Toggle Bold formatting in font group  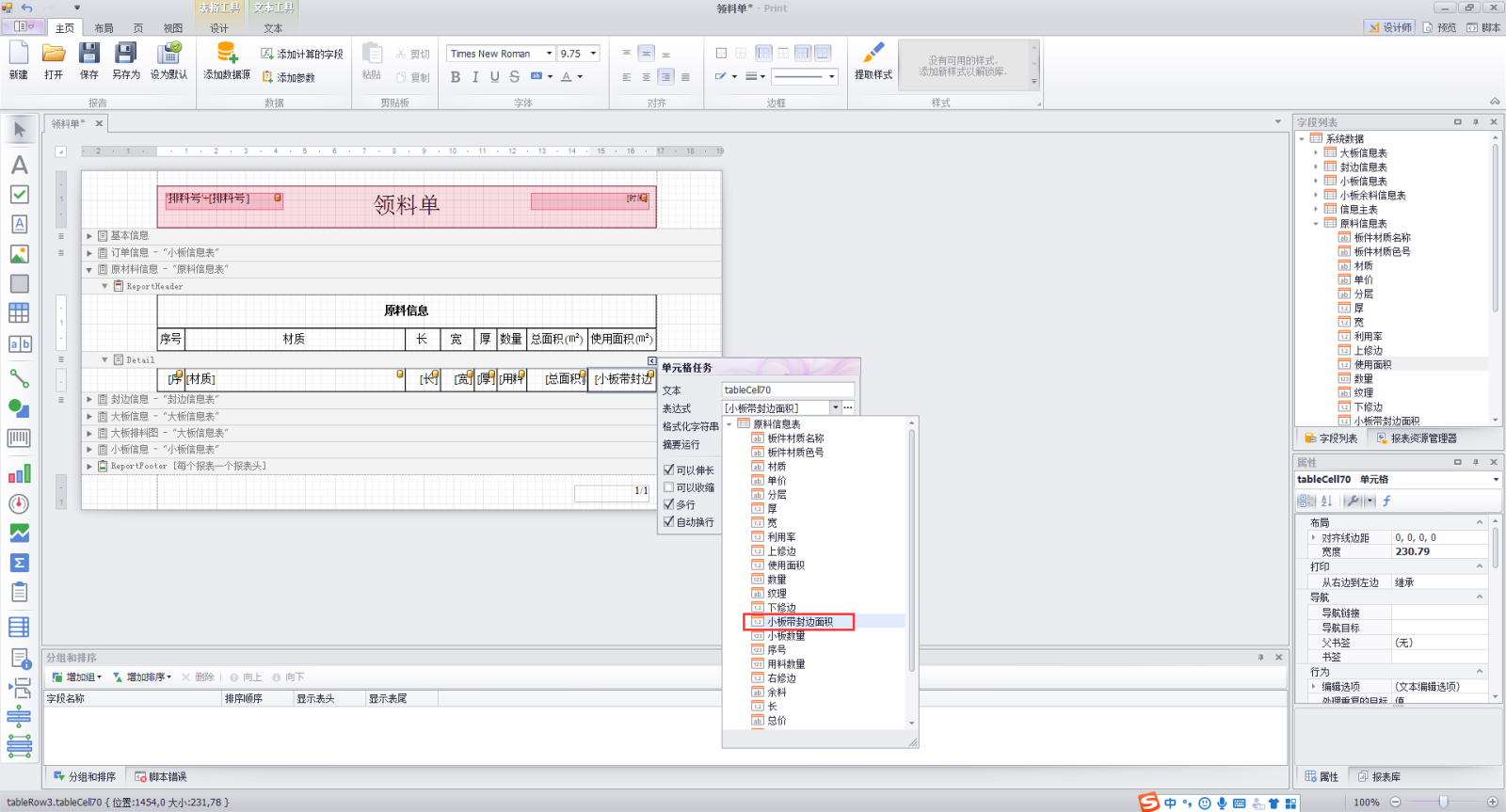point(456,77)
